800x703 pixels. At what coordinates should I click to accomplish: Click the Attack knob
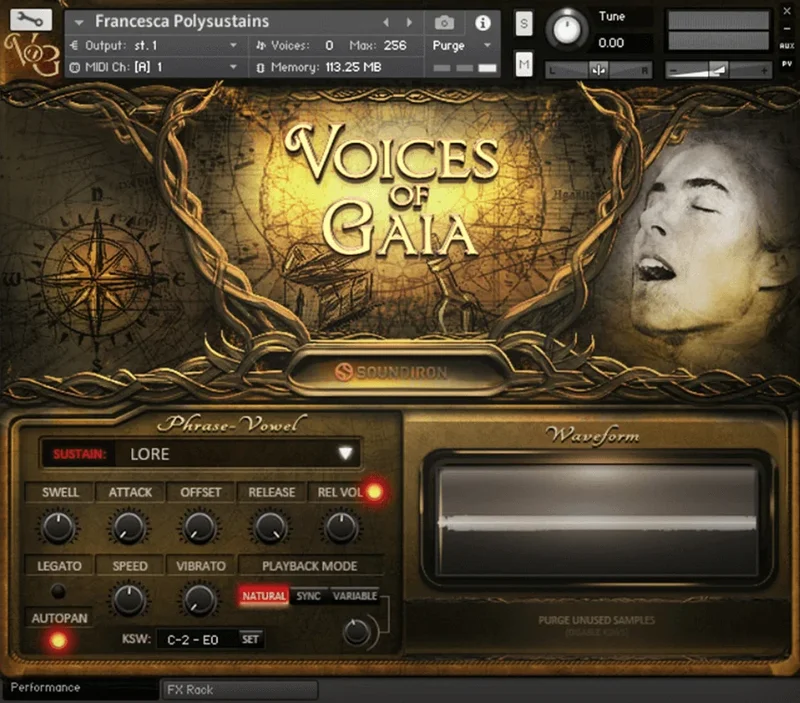point(129,527)
